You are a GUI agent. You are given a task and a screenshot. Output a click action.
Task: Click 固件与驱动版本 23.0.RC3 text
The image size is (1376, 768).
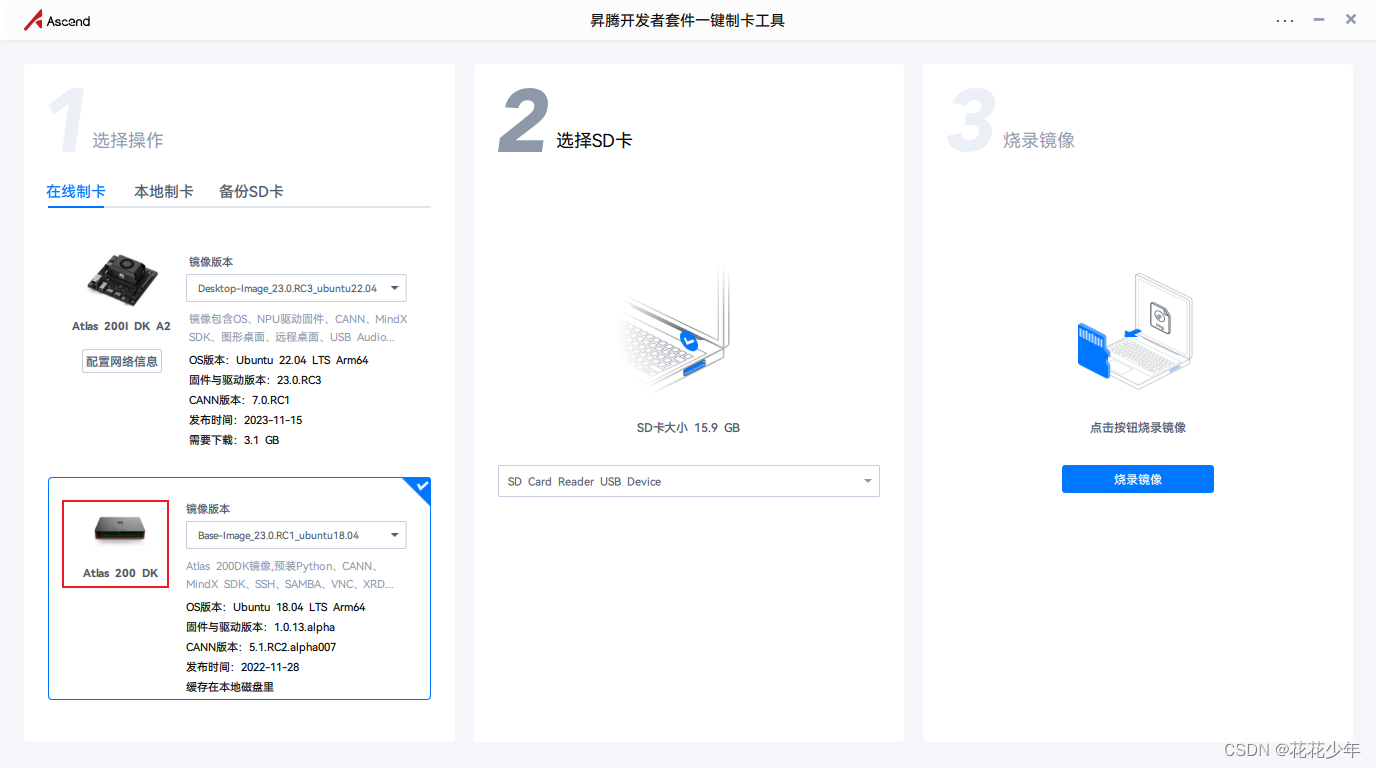point(255,380)
